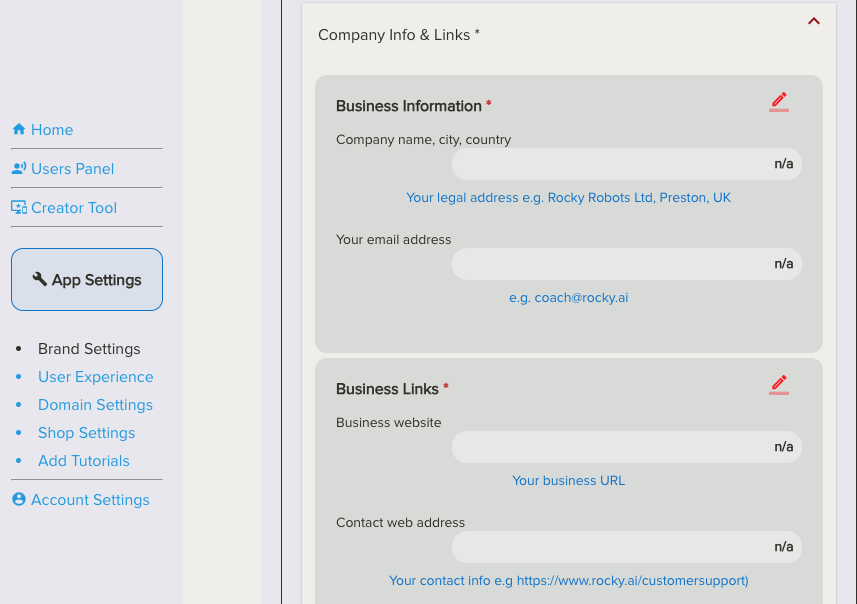This screenshot has width=857, height=604.
Task: Click the Users Panel people icon
Action: [19, 169]
